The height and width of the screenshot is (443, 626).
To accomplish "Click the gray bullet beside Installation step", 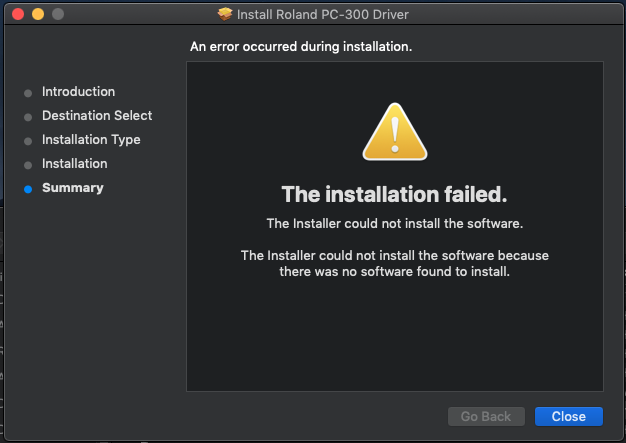I will tap(28, 165).
